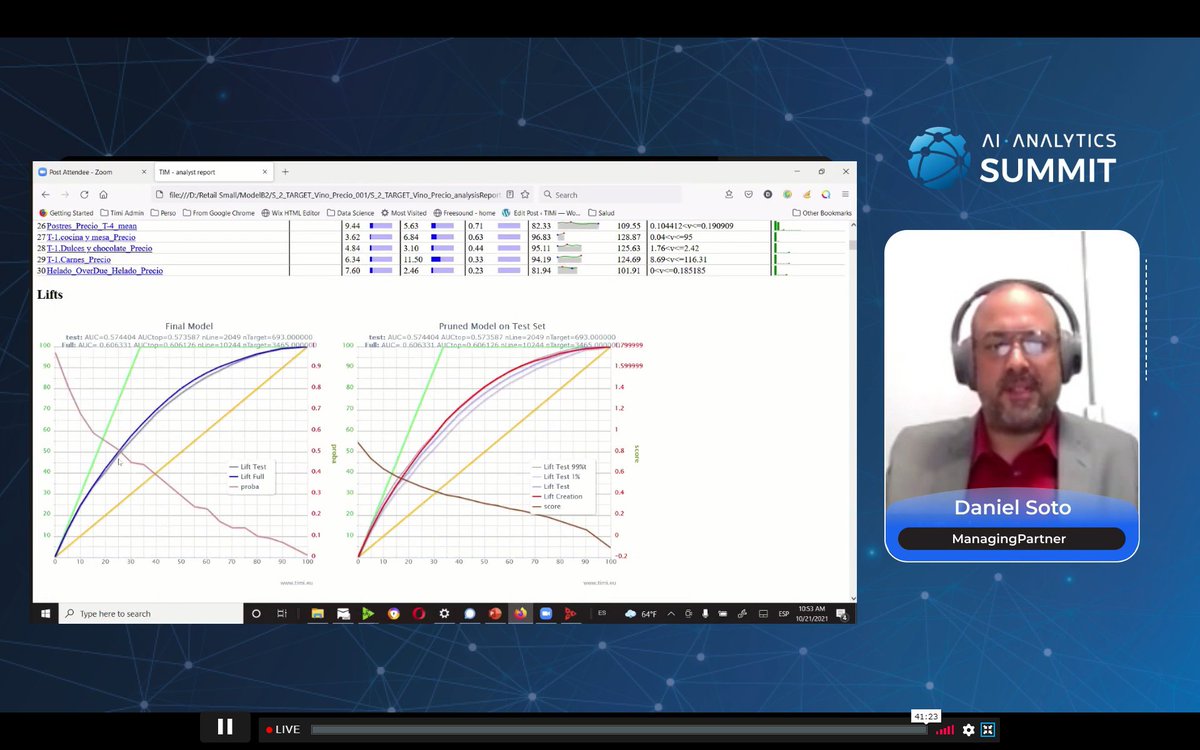This screenshot has height=750, width=1200.
Task: Open Helado_OverDue_Helado_Precio link
Action: pos(104,270)
